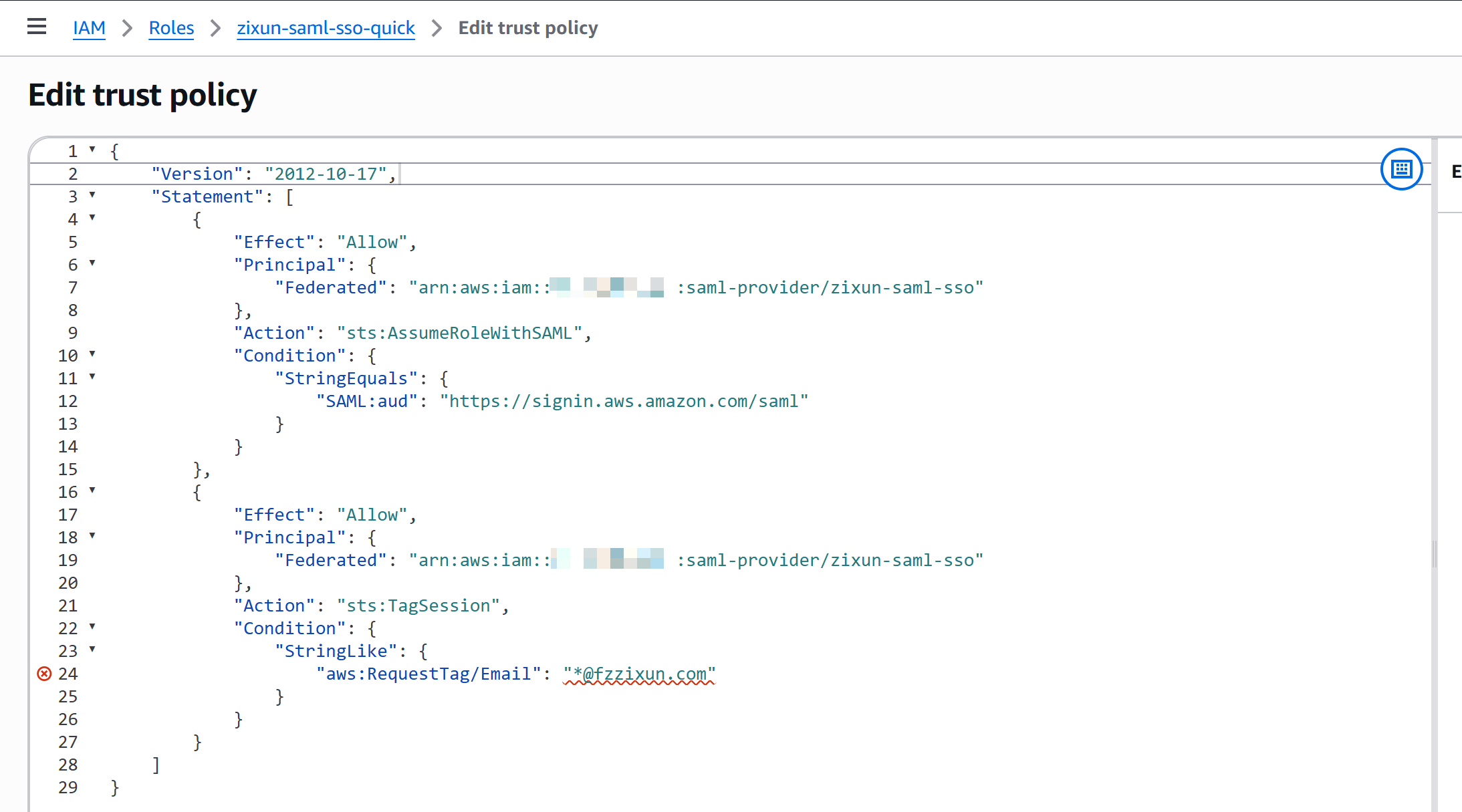
Task: Click line number 29 in the gutter
Action: [68, 787]
